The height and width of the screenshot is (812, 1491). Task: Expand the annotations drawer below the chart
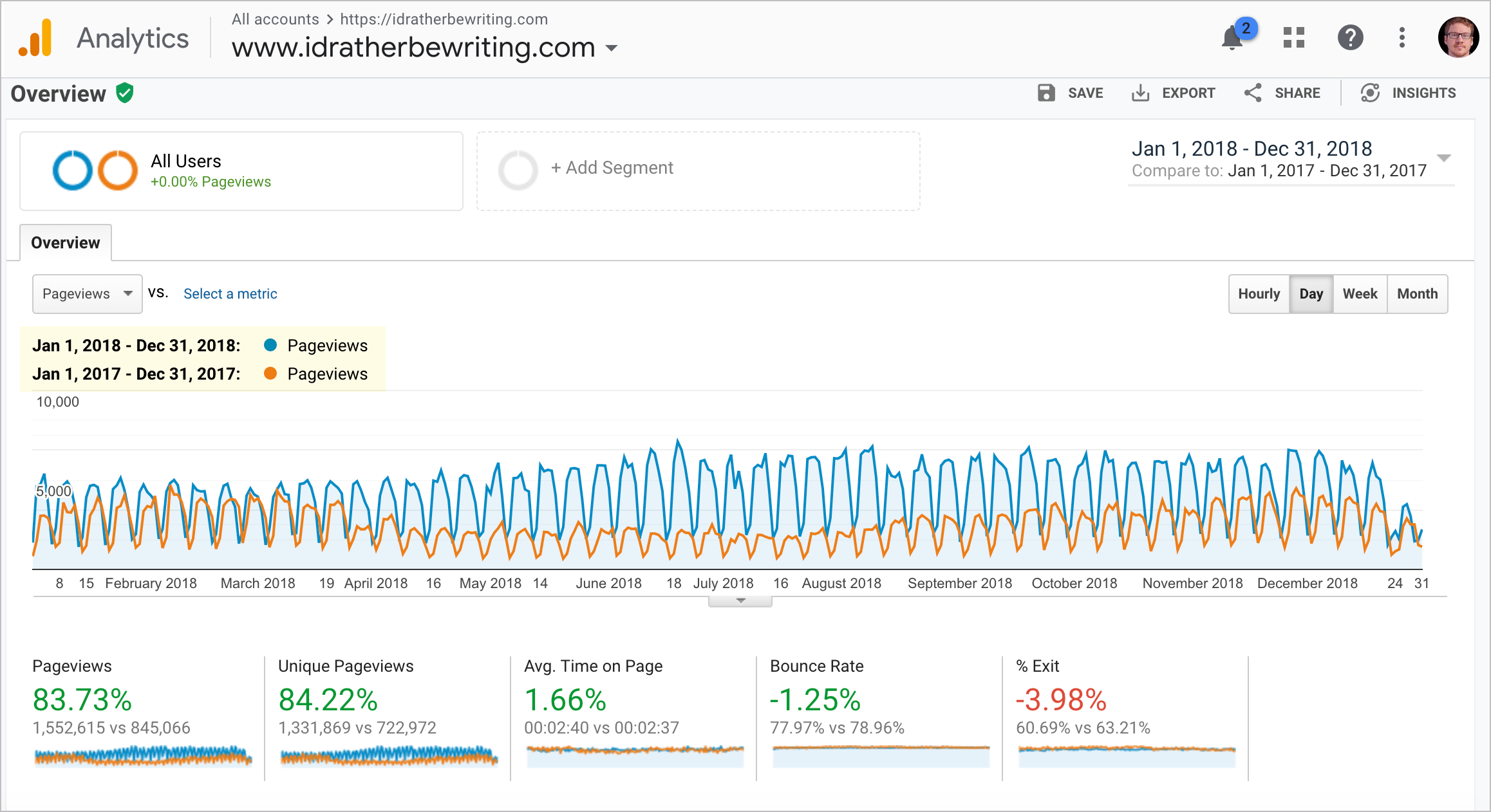tap(740, 601)
